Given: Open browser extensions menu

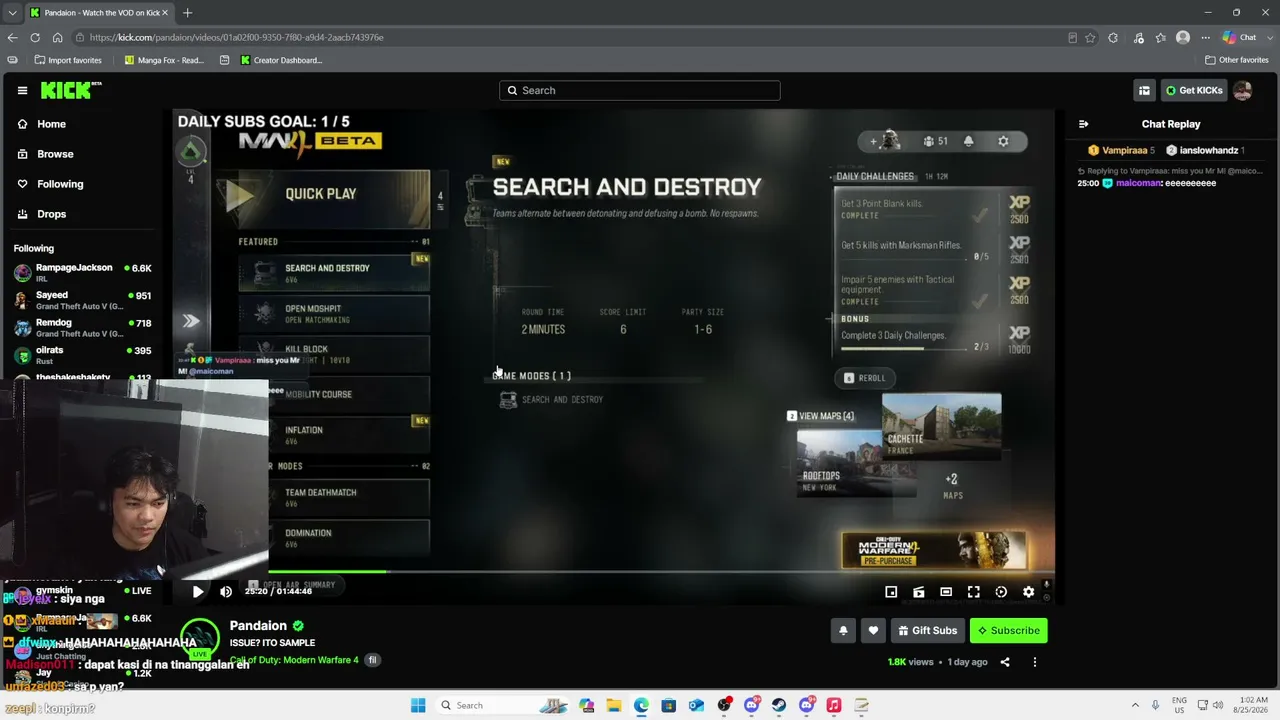Looking at the screenshot, I should (1113, 37).
